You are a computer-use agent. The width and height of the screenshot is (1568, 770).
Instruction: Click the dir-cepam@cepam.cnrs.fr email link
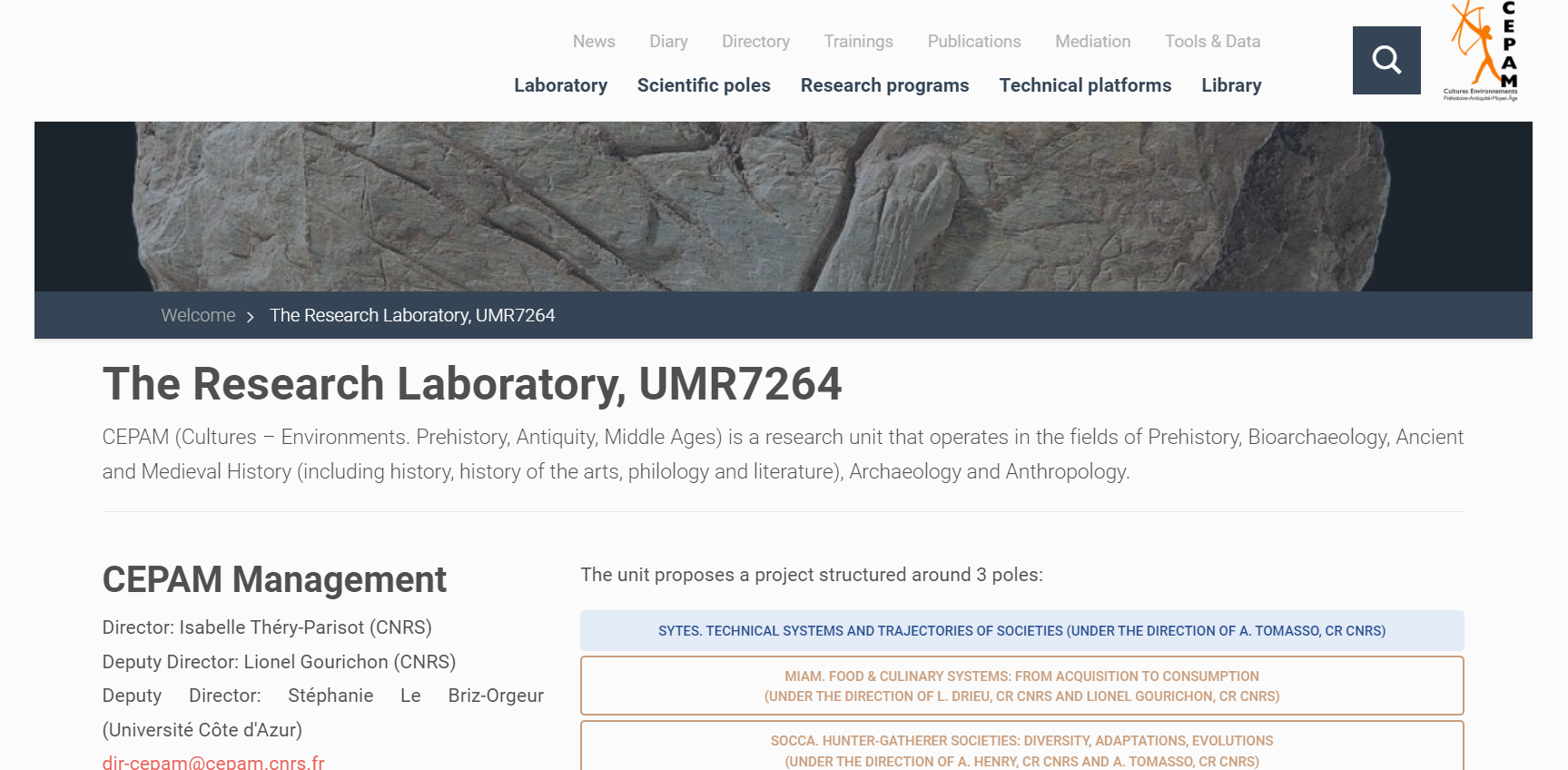click(x=213, y=762)
